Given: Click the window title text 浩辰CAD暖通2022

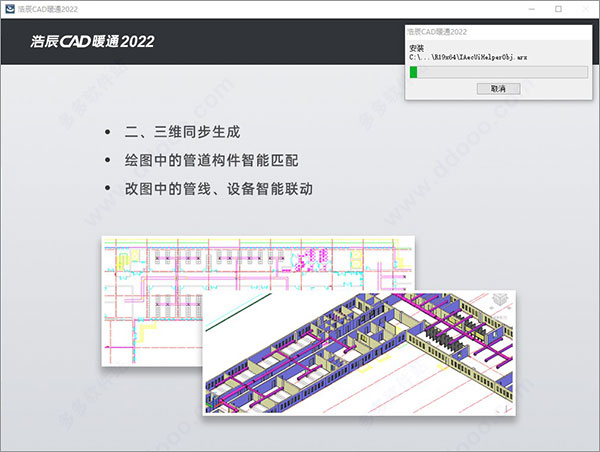Looking at the screenshot, I should (48, 9).
